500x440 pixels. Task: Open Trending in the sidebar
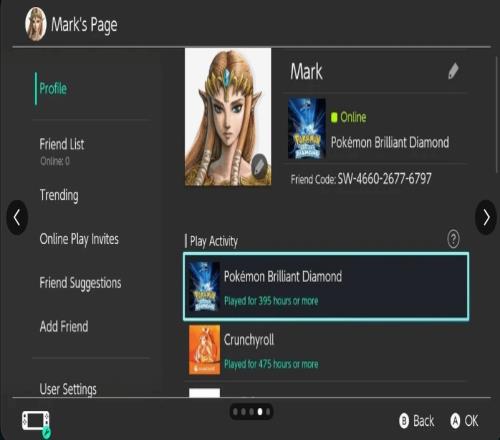pos(59,195)
